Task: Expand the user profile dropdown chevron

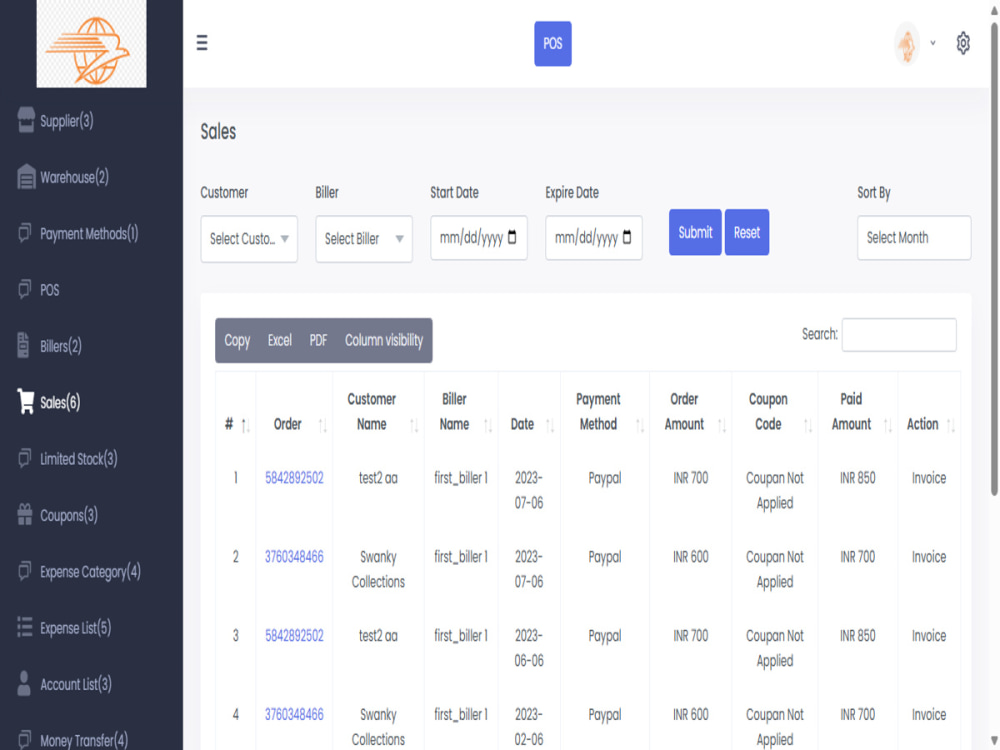Action: [932, 43]
